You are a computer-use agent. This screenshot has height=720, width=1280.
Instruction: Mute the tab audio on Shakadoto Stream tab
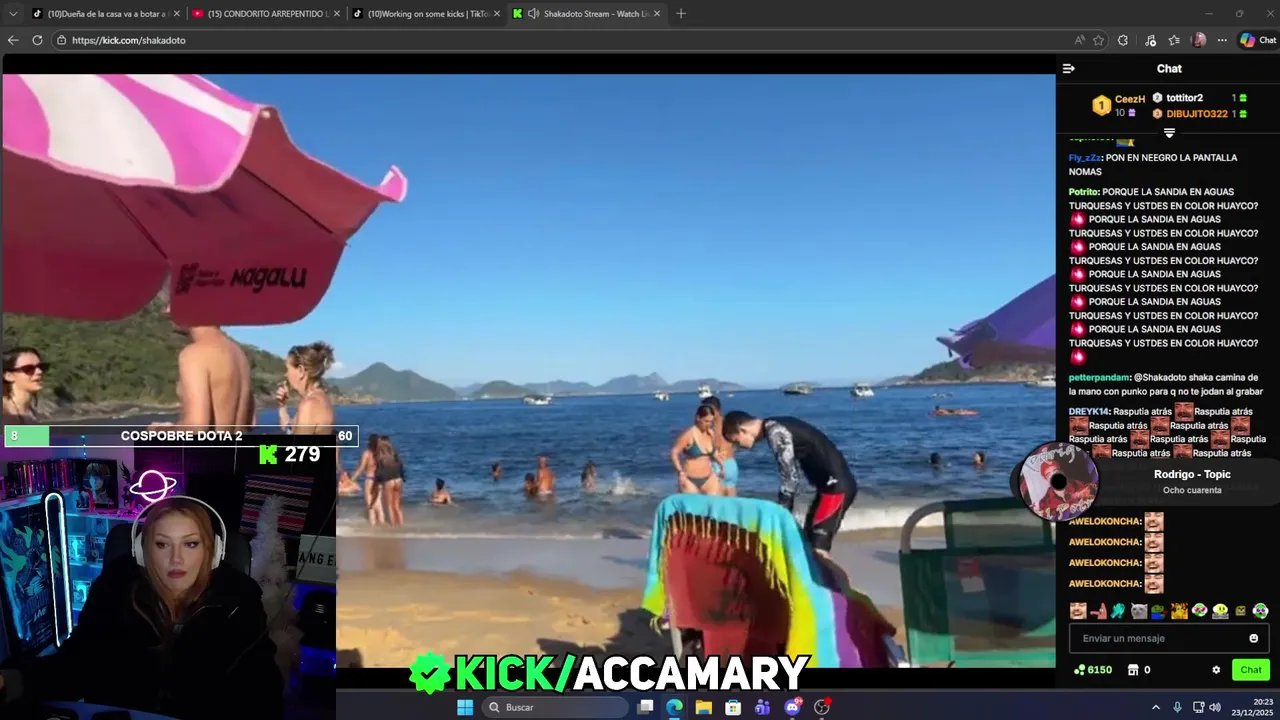533,14
